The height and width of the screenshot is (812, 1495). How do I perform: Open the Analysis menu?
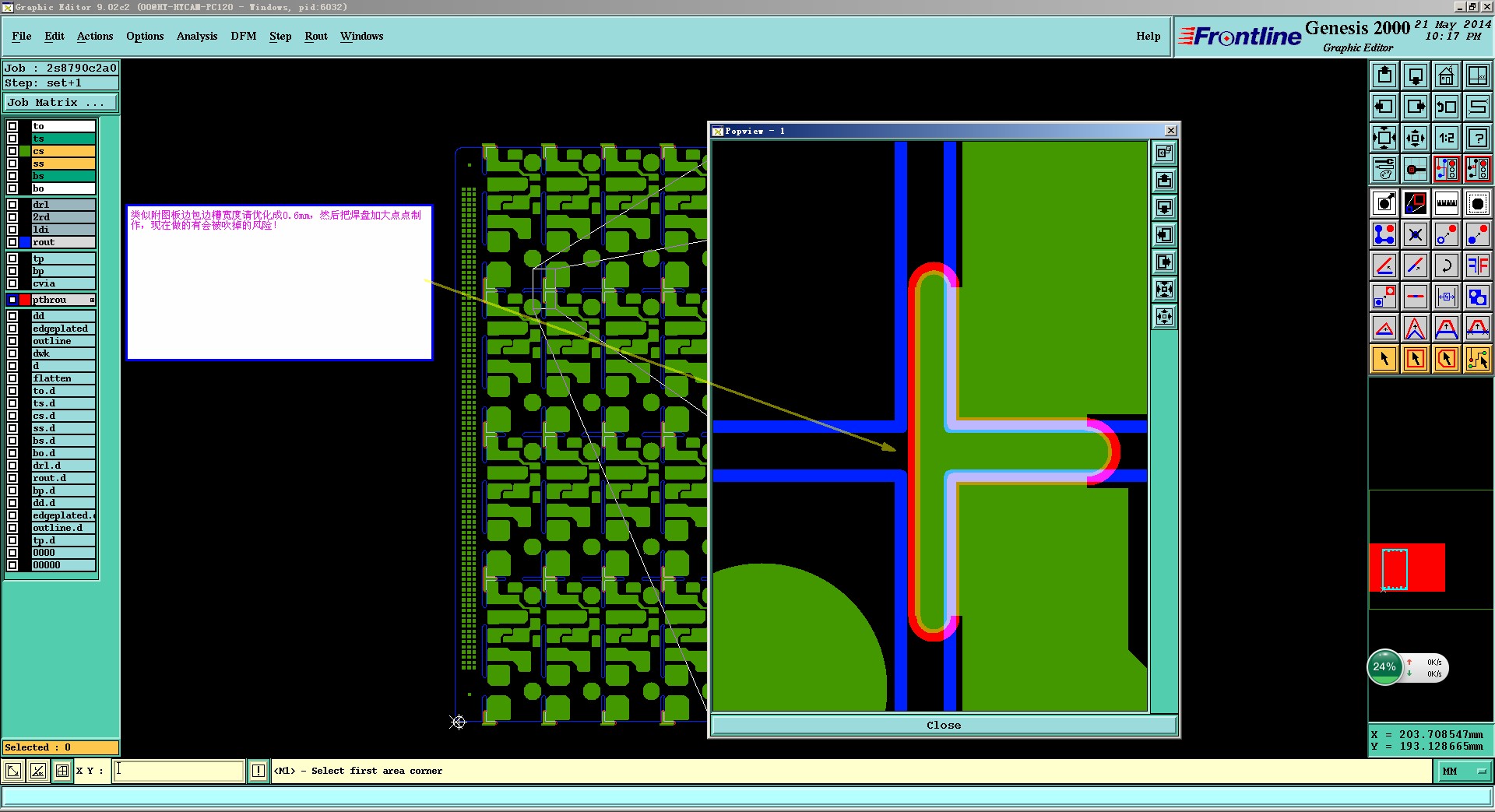(x=197, y=36)
